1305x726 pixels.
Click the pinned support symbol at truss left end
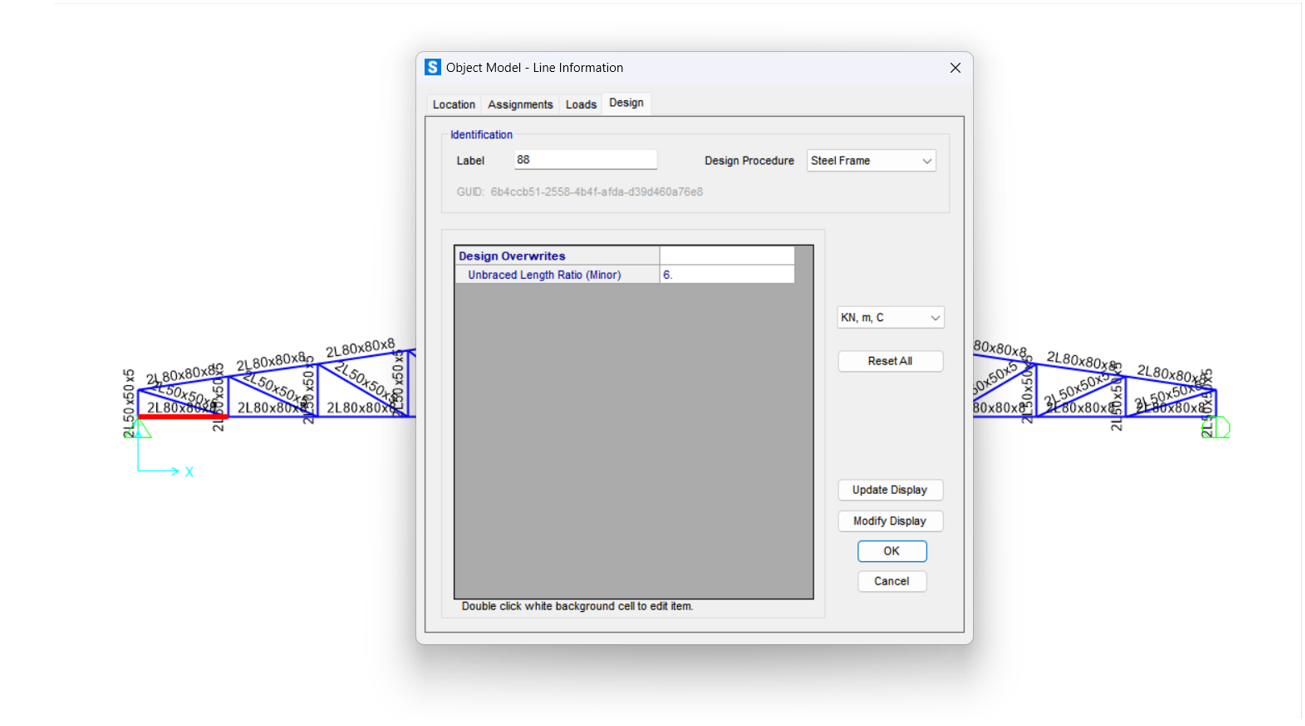point(140,429)
